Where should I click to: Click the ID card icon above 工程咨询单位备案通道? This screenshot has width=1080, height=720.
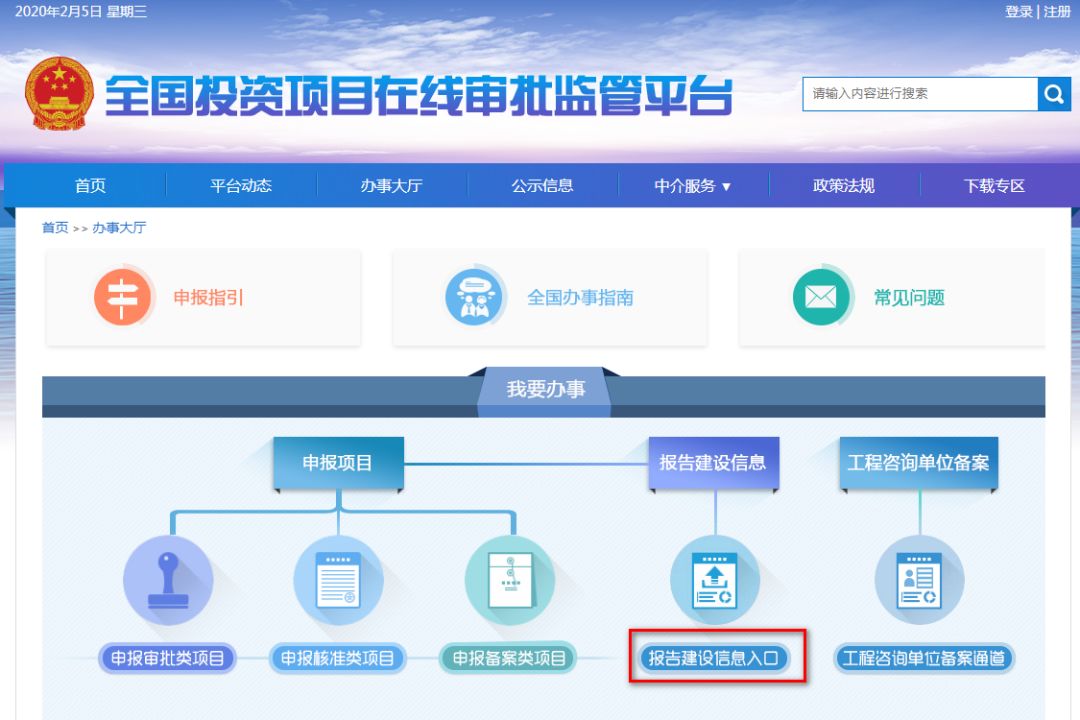[919, 581]
